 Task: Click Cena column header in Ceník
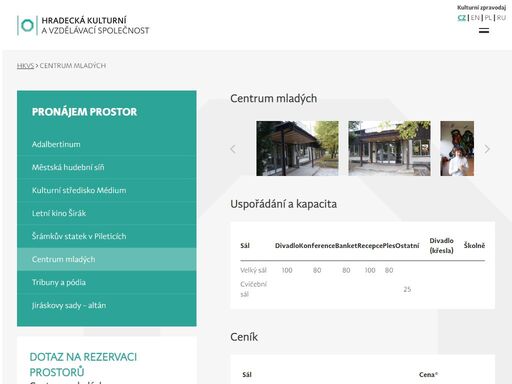428,374
